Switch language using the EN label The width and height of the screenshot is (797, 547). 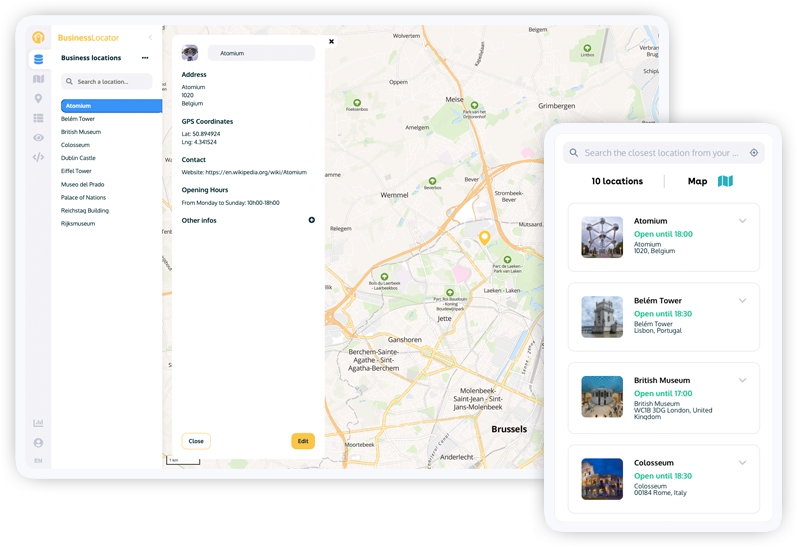(x=38, y=461)
